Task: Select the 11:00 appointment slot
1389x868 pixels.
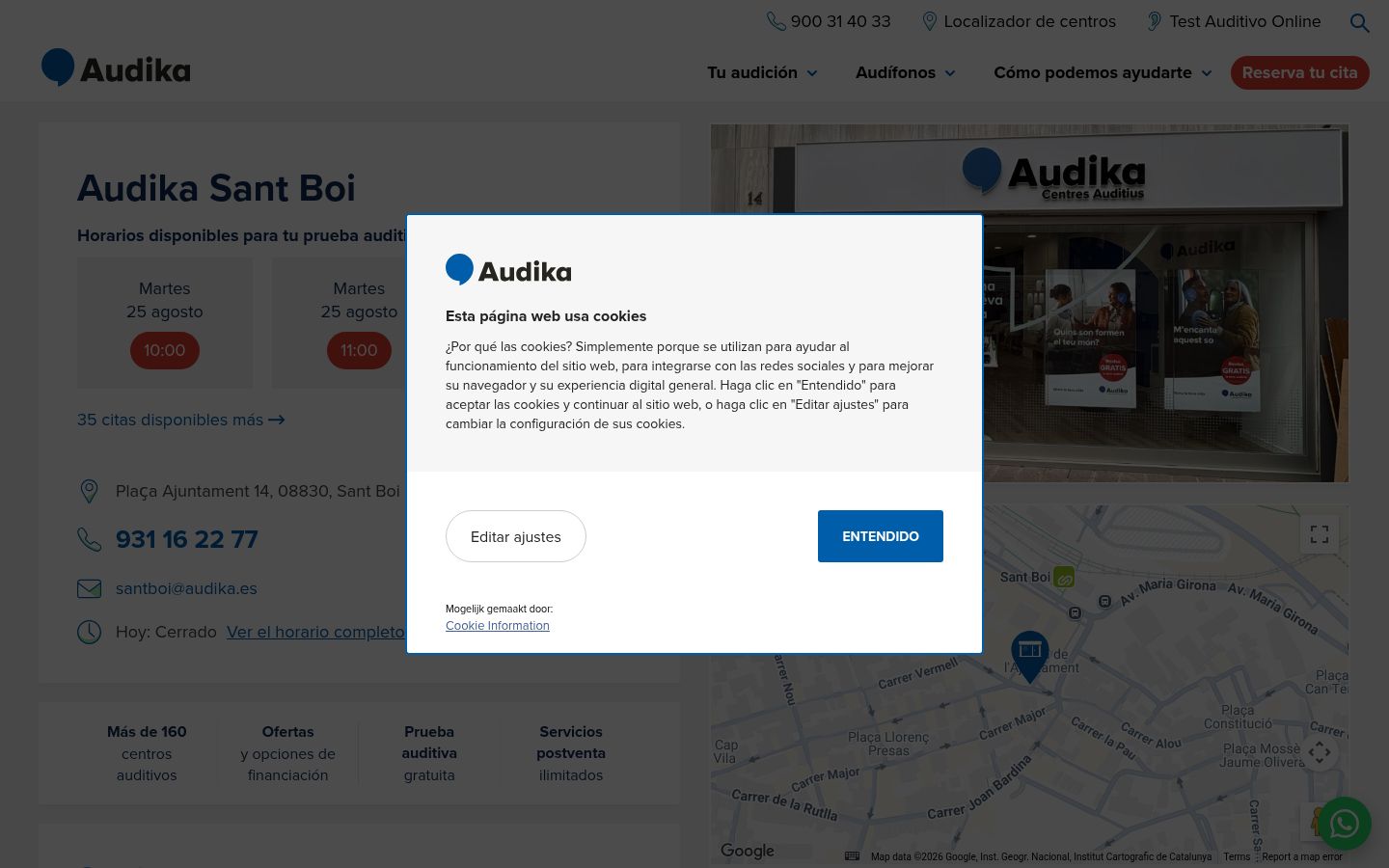Action: pos(359,350)
